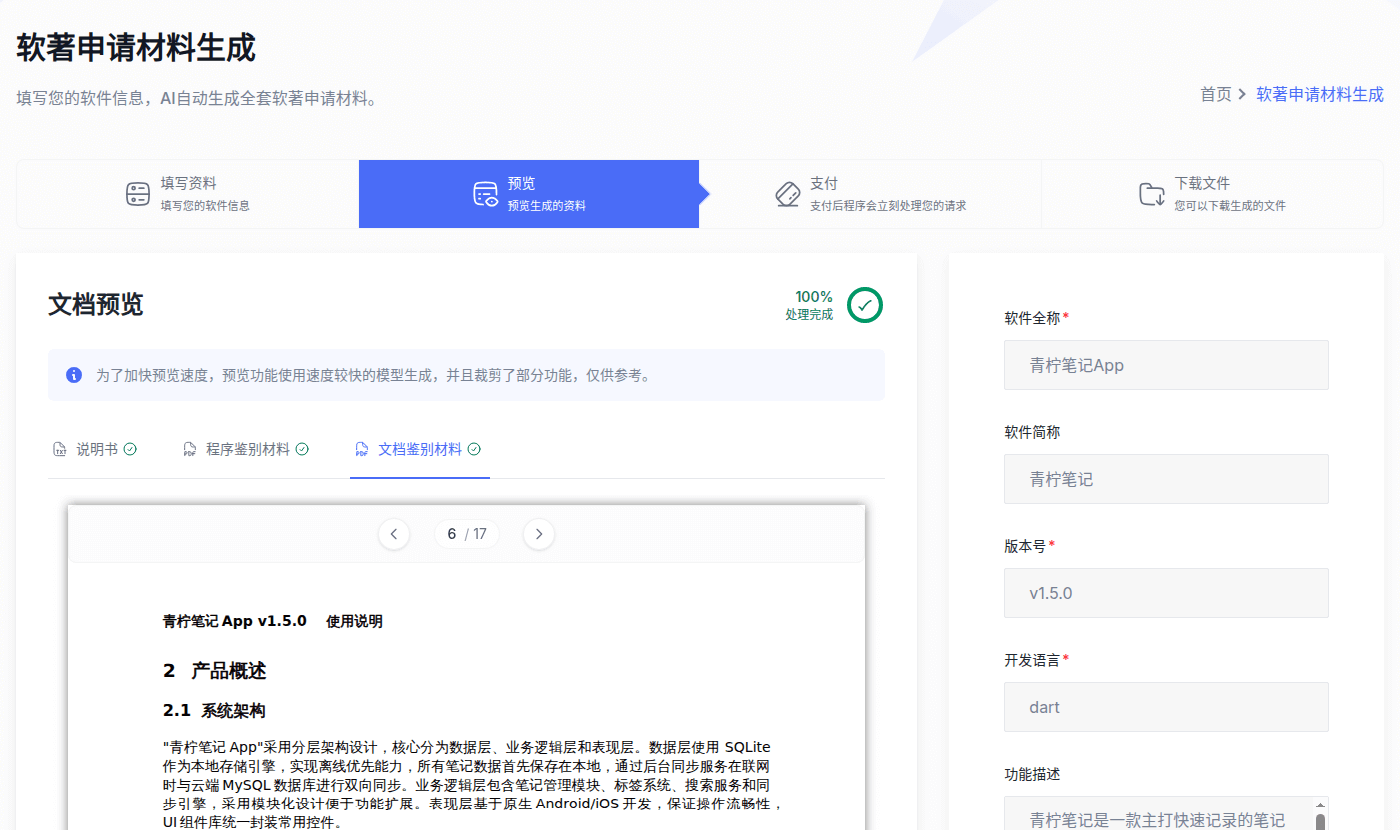1400x830 pixels.
Task: Click the 软著申请材料生成 breadcrumb link
Action: coord(1320,94)
